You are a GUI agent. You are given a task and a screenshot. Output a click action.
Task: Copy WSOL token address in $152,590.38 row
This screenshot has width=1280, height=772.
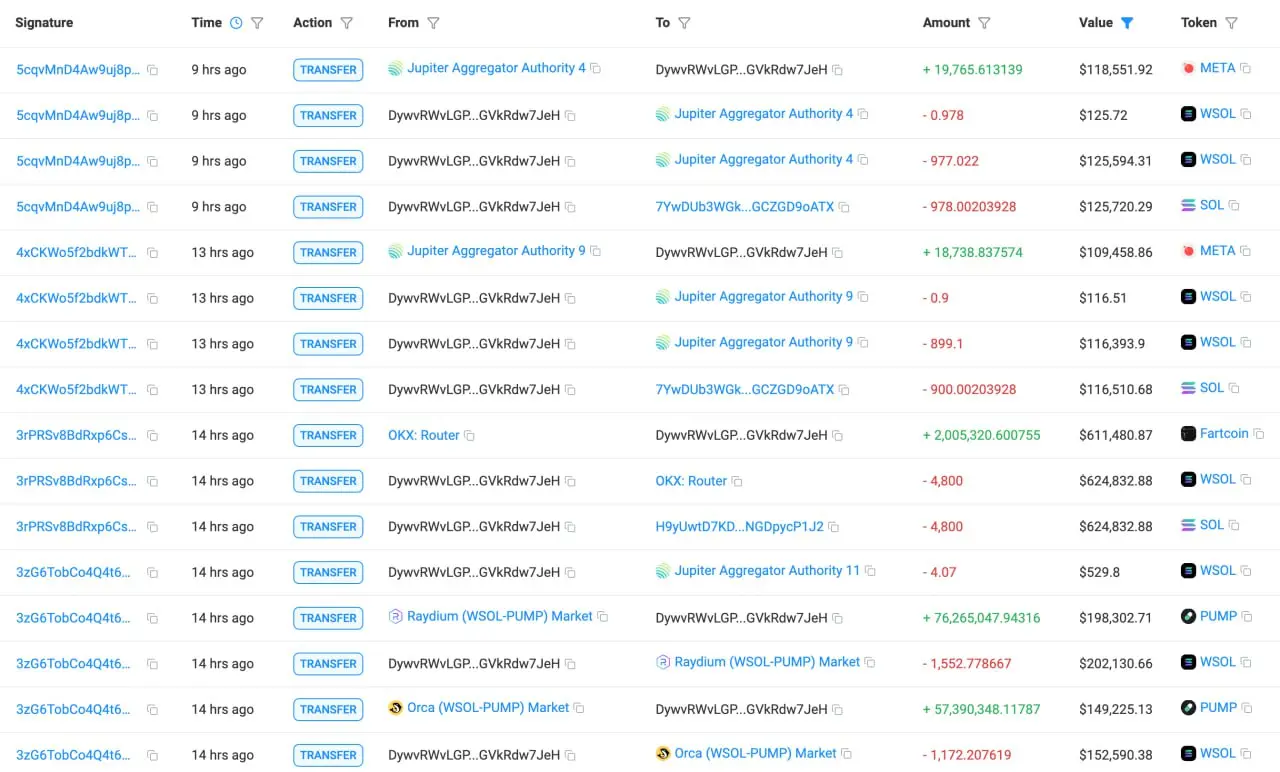tap(1246, 754)
